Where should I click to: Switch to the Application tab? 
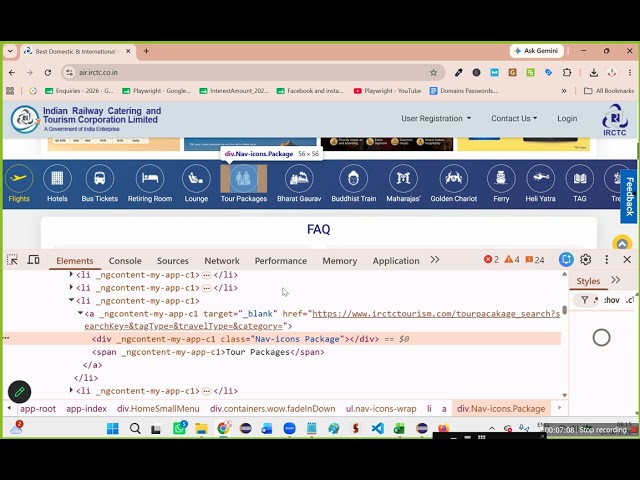pyautogui.click(x=396, y=260)
